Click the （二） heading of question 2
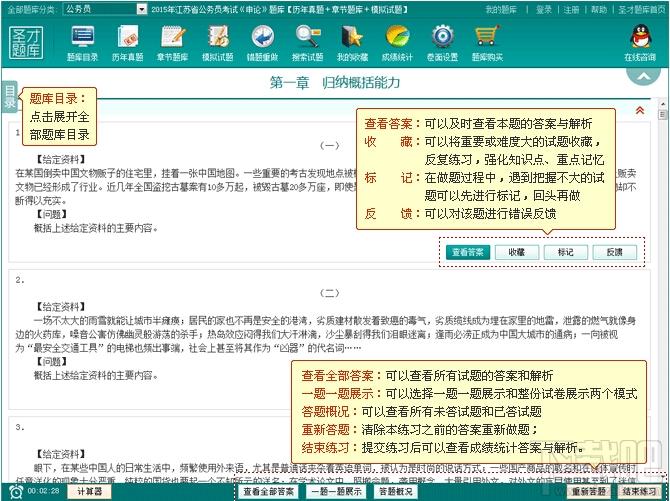The width and height of the screenshot is (670, 501). (329, 293)
